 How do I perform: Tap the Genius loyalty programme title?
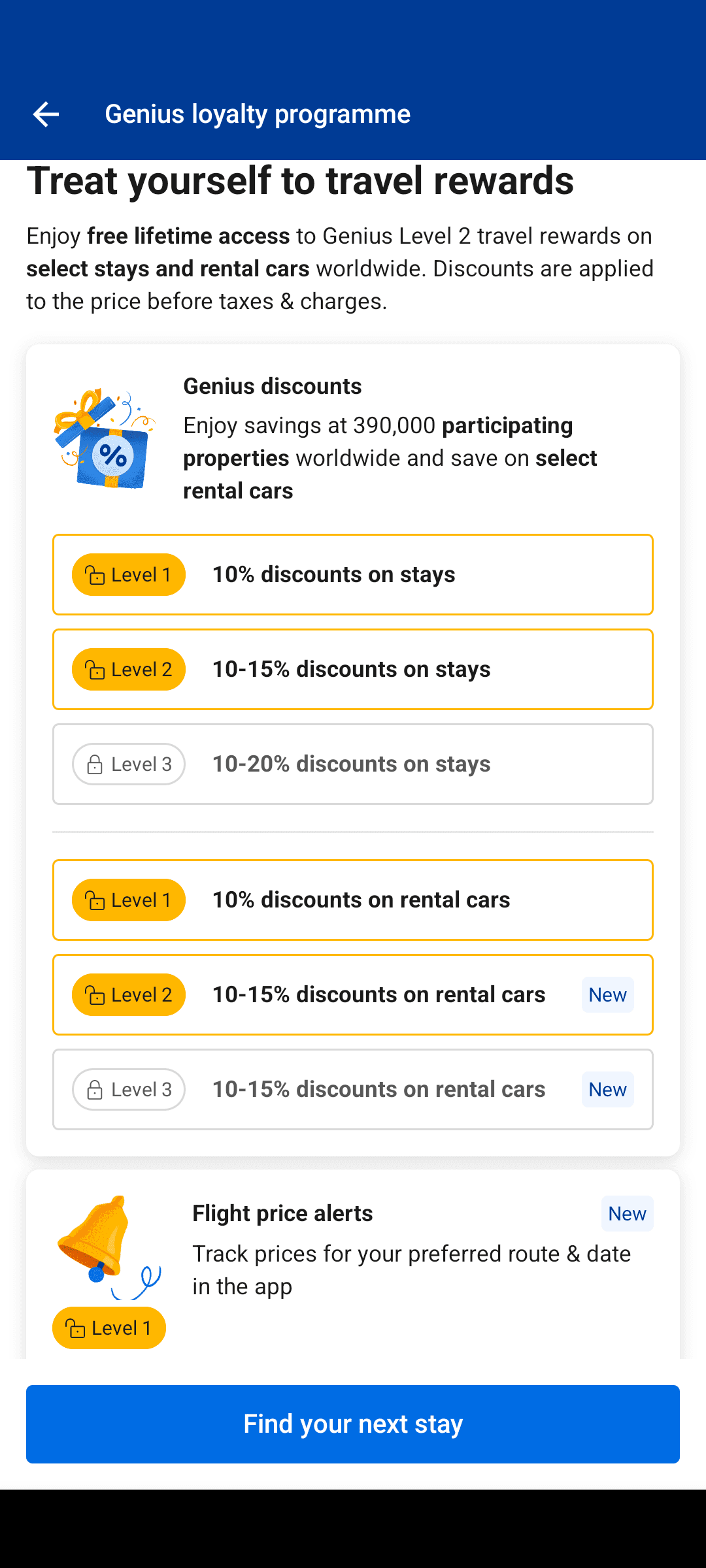click(x=258, y=114)
